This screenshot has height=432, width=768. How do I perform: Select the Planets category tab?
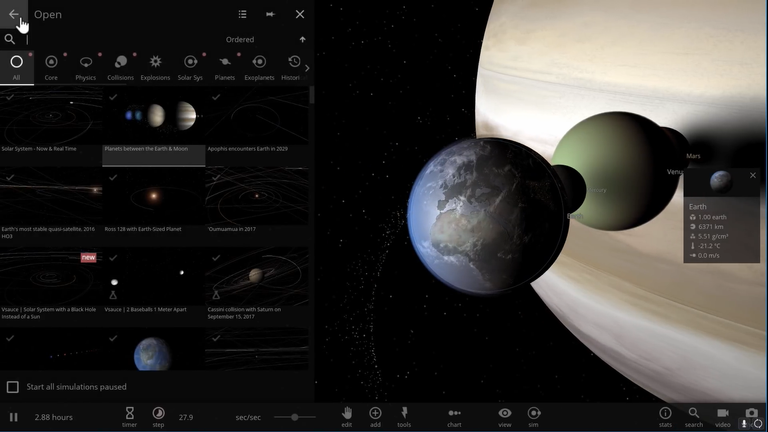pos(225,67)
